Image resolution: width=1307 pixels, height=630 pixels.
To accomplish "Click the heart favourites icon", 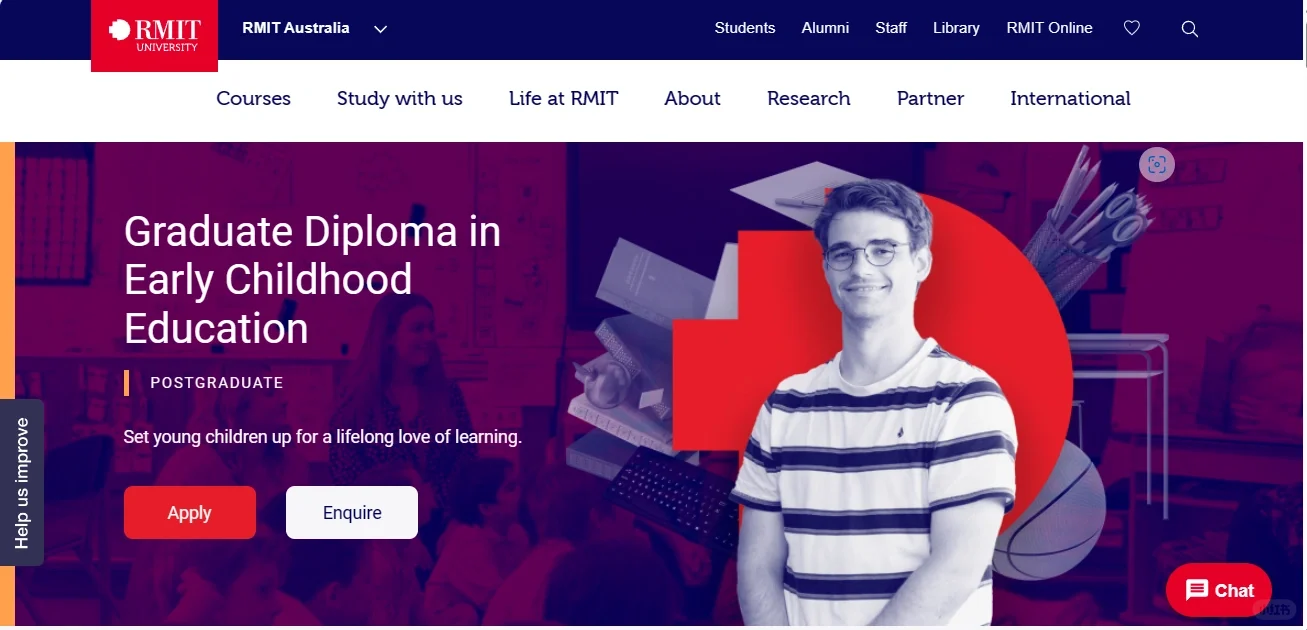I will click(1132, 28).
